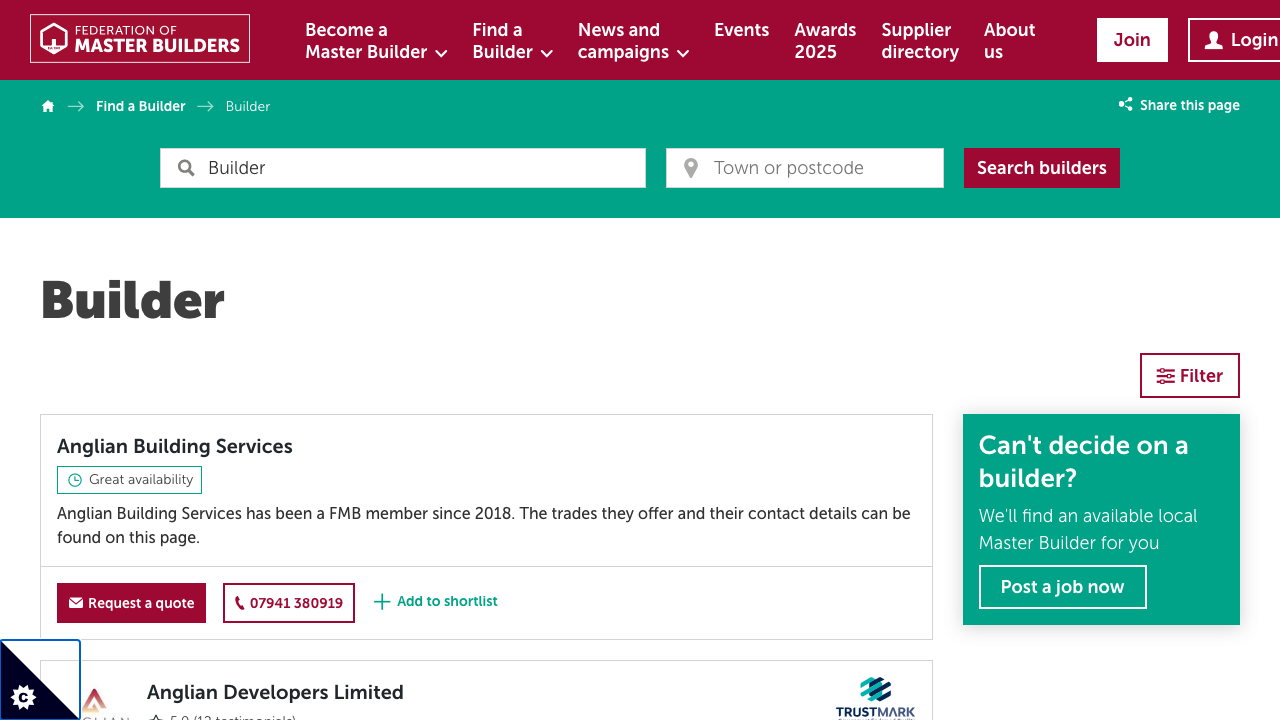Click the phone icon next to 07941 380919

pyautogui.click(x=240, y=603)
